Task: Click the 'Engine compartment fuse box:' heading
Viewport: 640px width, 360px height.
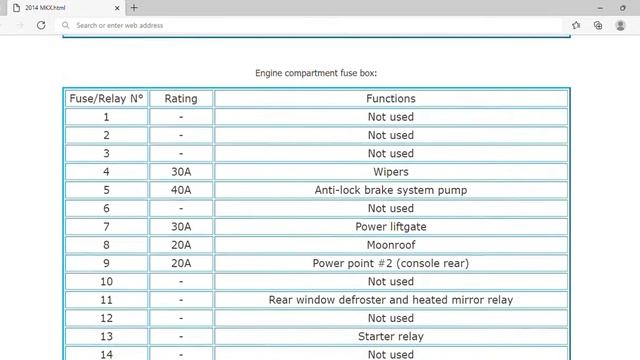Action: [x=316, y=73]
